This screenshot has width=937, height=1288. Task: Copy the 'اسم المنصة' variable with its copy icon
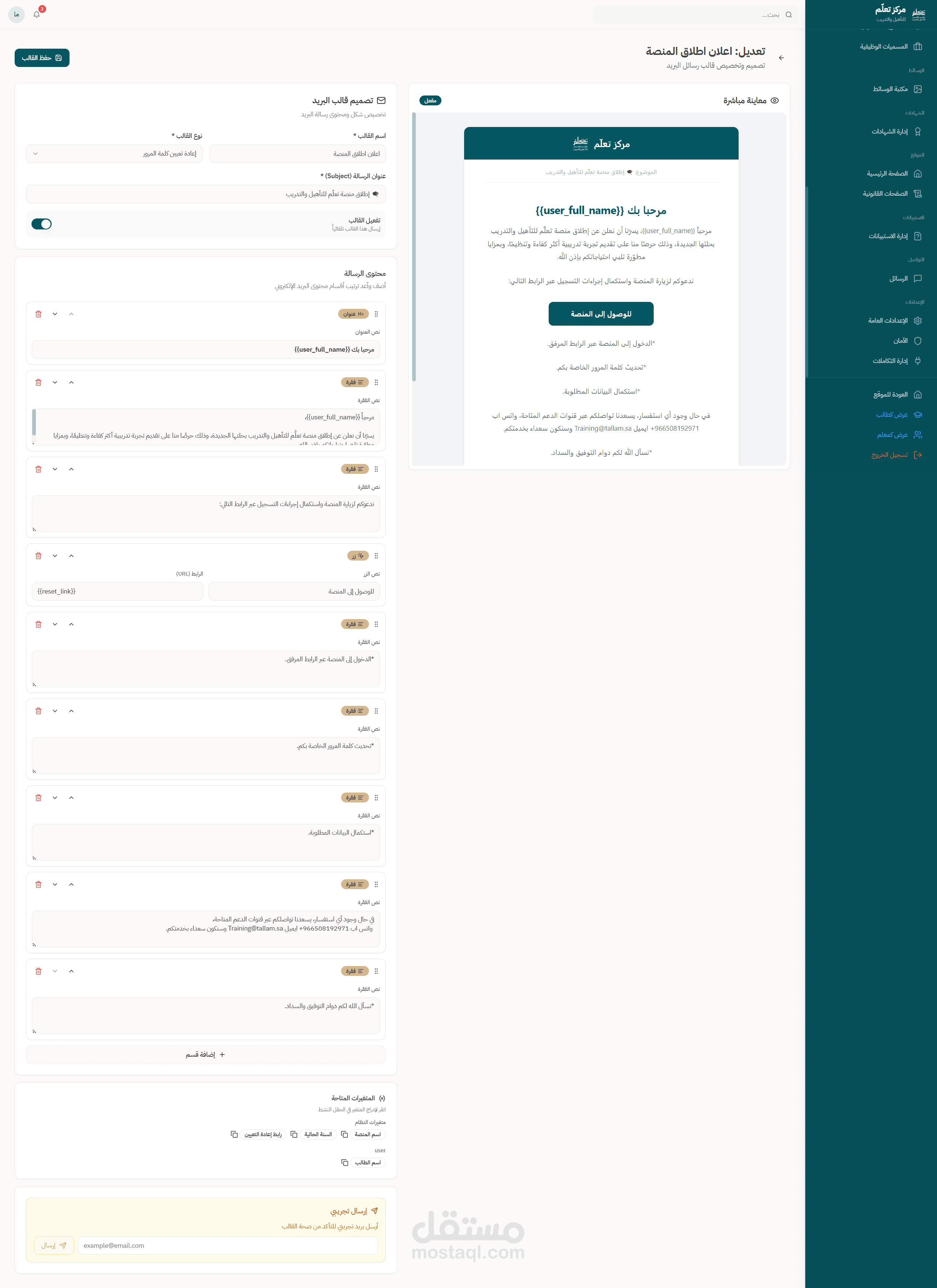(344, 1134)
